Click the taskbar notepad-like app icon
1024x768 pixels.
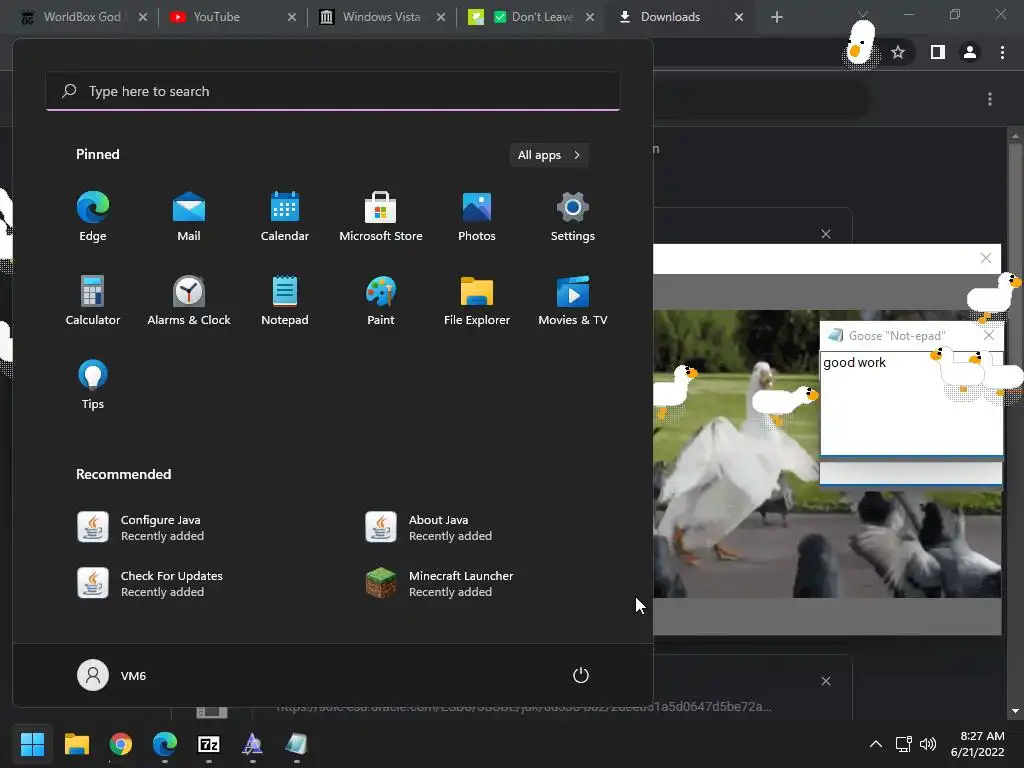(x=296, y=744)
